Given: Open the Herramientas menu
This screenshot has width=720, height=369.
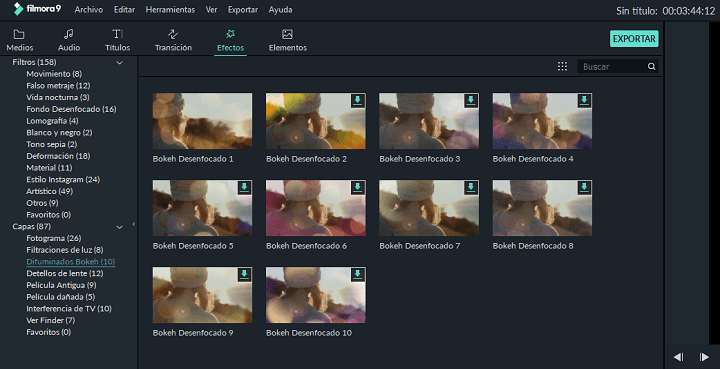Looking at the screenshot, I should 170,10.
